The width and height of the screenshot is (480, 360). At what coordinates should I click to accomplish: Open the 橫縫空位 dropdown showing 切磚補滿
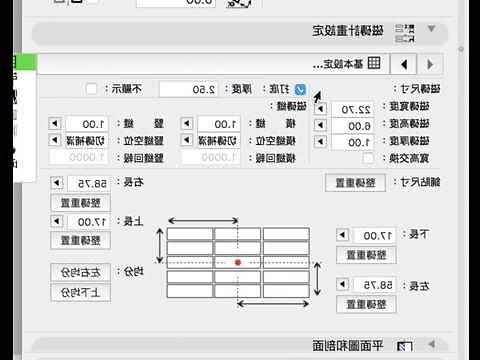click(219, 141)
